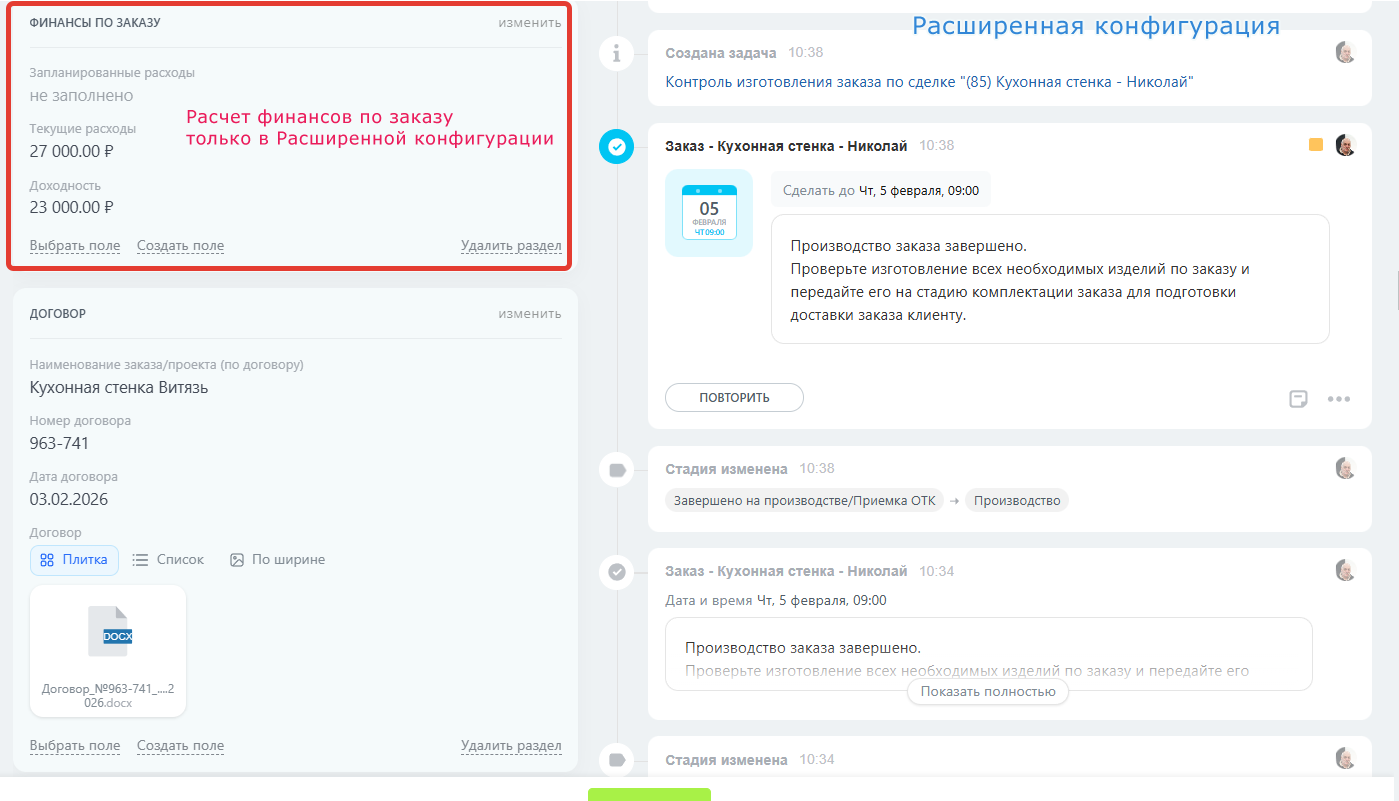The image size is (1399, 801).
Task: Click the stage chip "Завершено на производстве/Приемка ОТК"
Action: click(x=805, y=500)
